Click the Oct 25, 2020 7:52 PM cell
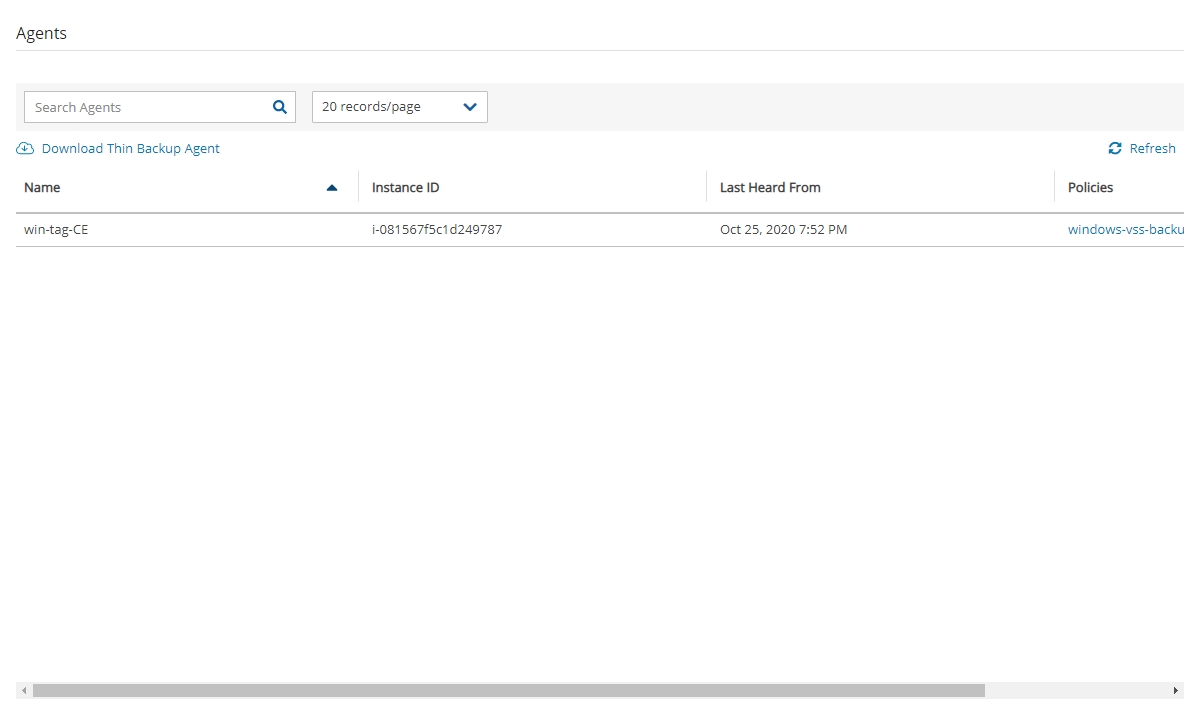1200x715 pixels. 783,230
